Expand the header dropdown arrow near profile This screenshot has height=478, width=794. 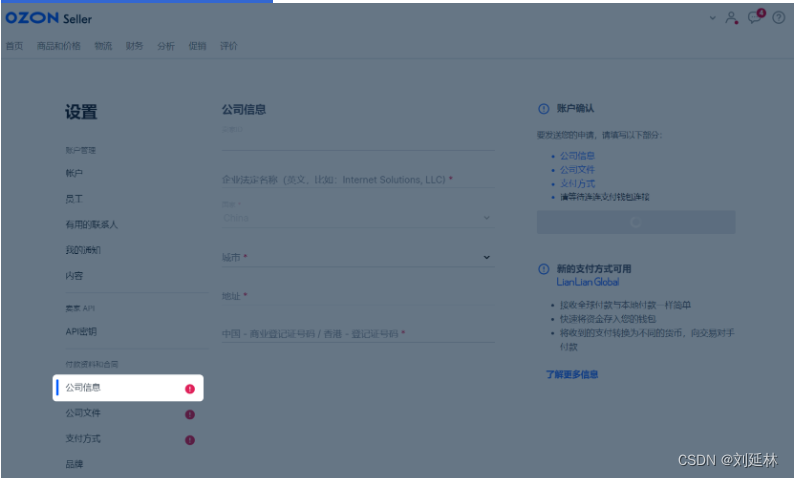712,18
